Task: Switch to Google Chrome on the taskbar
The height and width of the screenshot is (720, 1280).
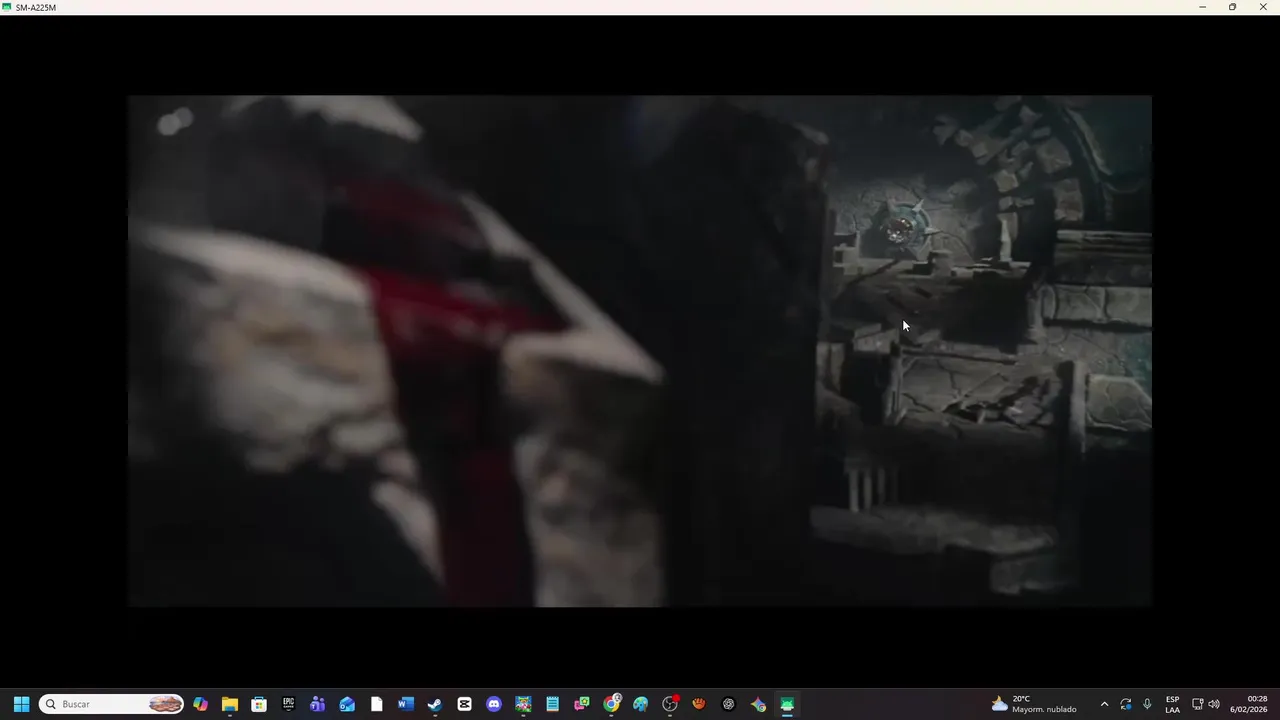Action: pyautogui.click(x=611, y=704)
